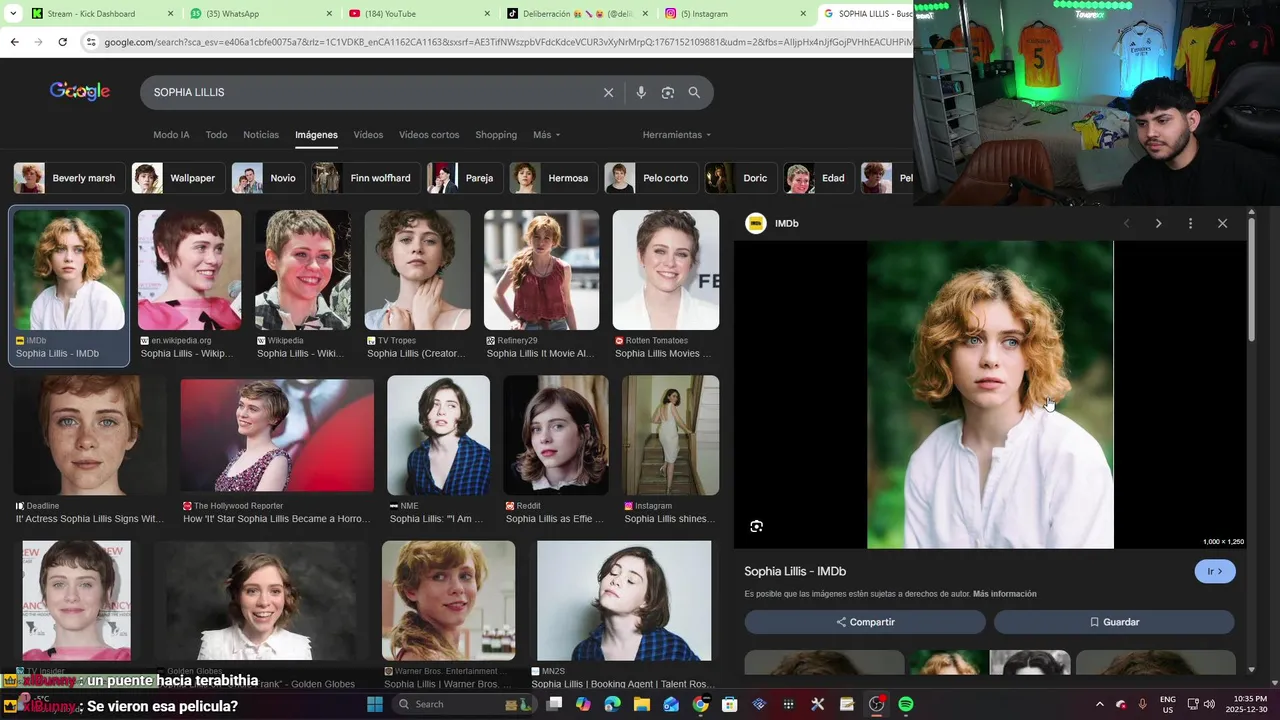The height and width of the screenshot is (720, 1280).
Task: Open the browser tab search dropdown
Action: [x=13, y=14]
